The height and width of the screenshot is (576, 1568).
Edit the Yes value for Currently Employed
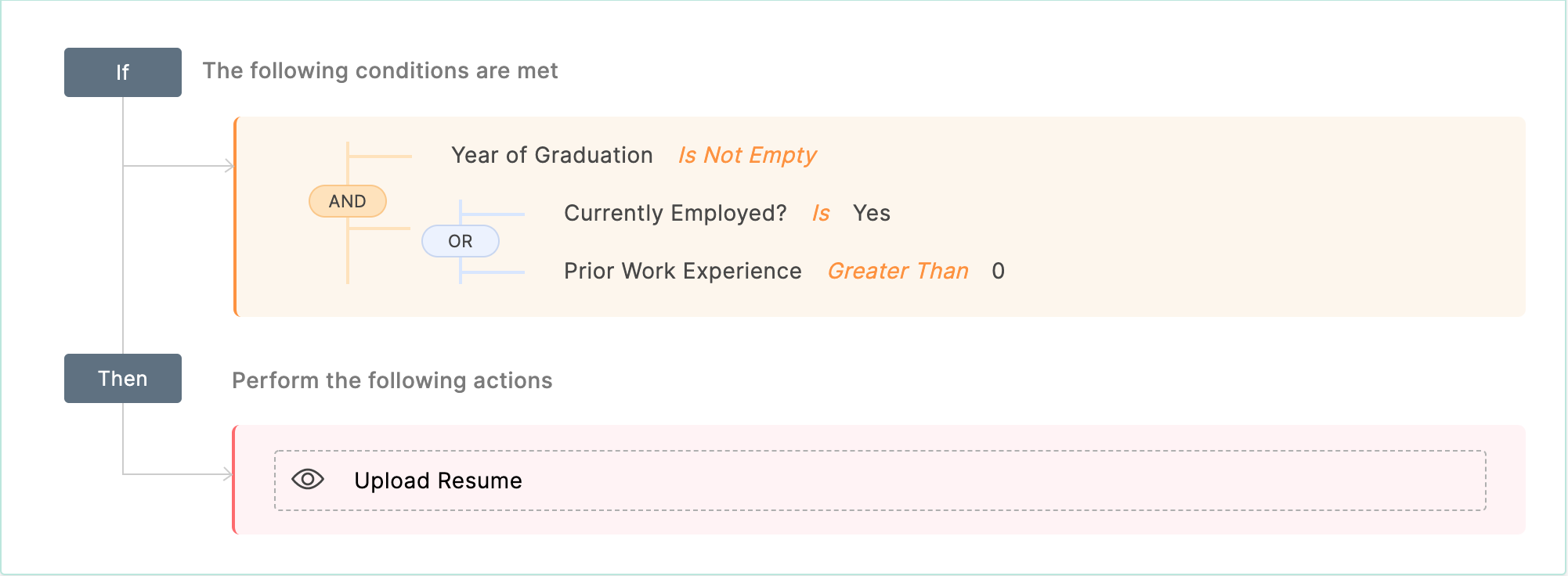872,213
